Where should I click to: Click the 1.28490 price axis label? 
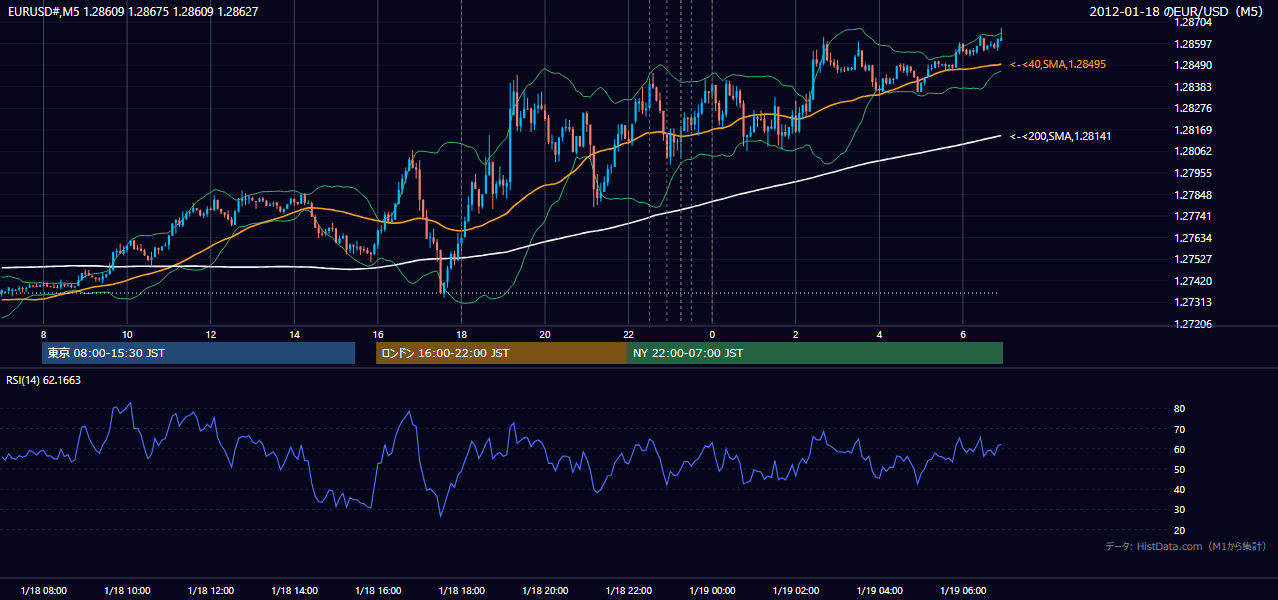coord(1193,65)
